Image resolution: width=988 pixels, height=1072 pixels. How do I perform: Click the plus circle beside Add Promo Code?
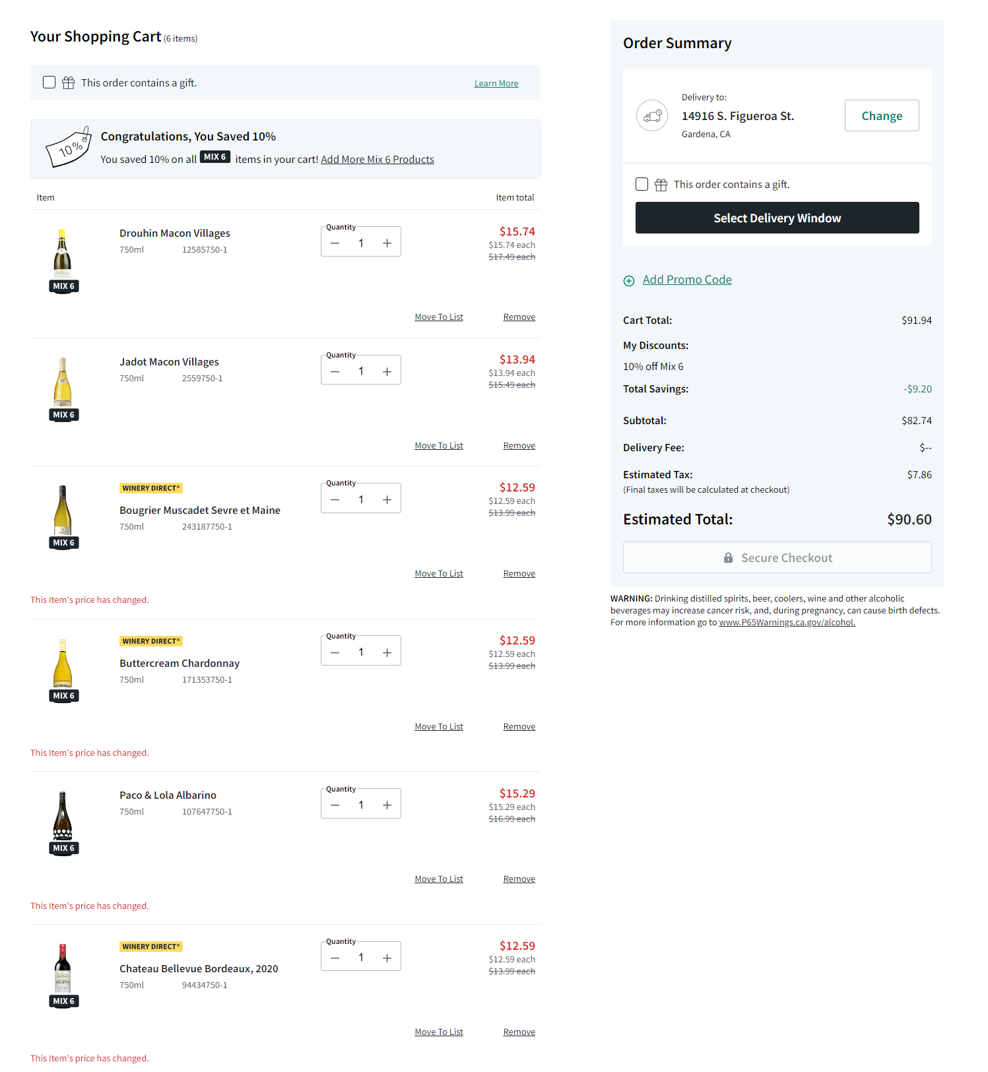pyautogui.click(x=629, y=281)
